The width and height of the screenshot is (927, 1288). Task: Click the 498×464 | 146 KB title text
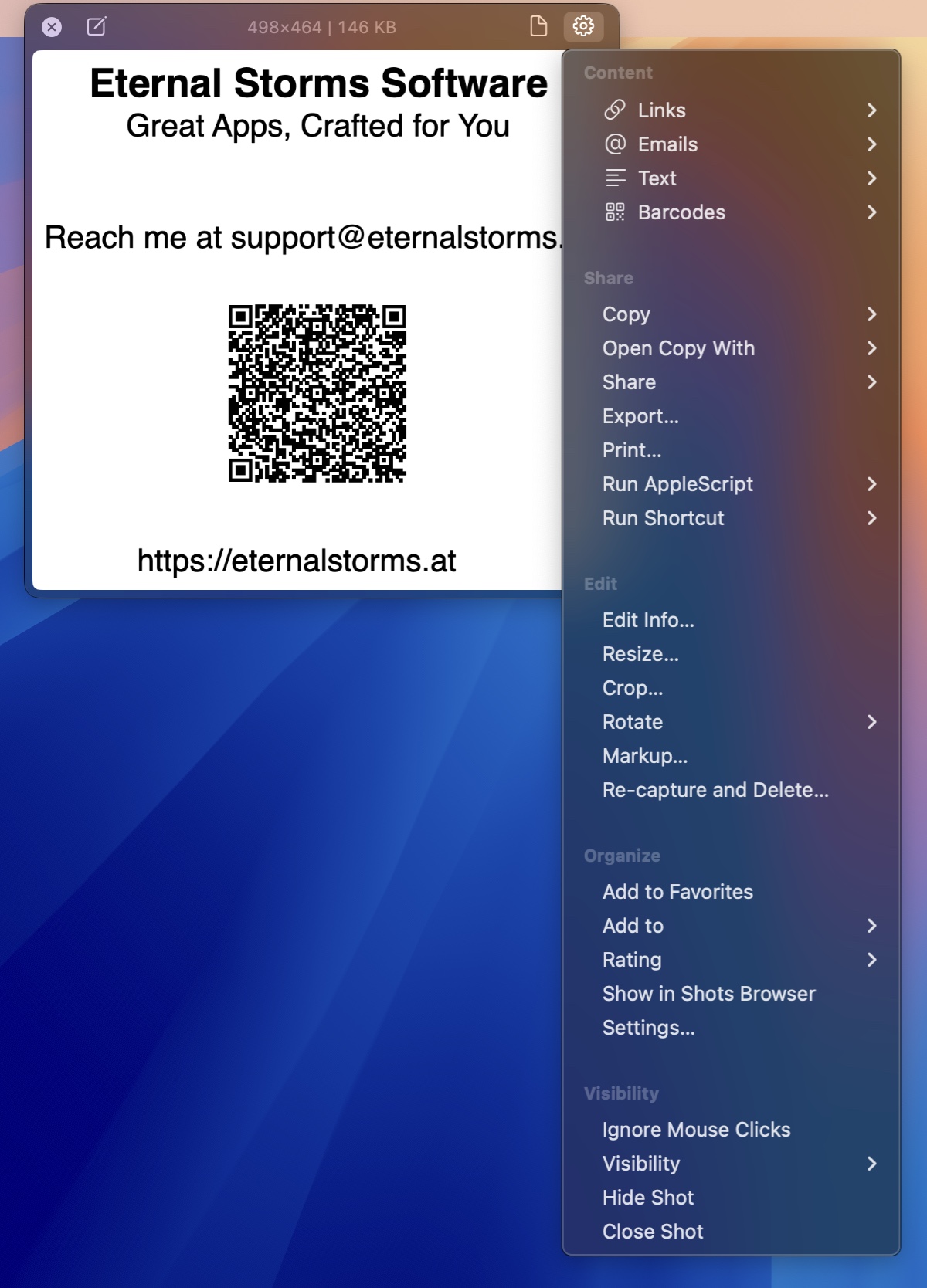(321, 27)
